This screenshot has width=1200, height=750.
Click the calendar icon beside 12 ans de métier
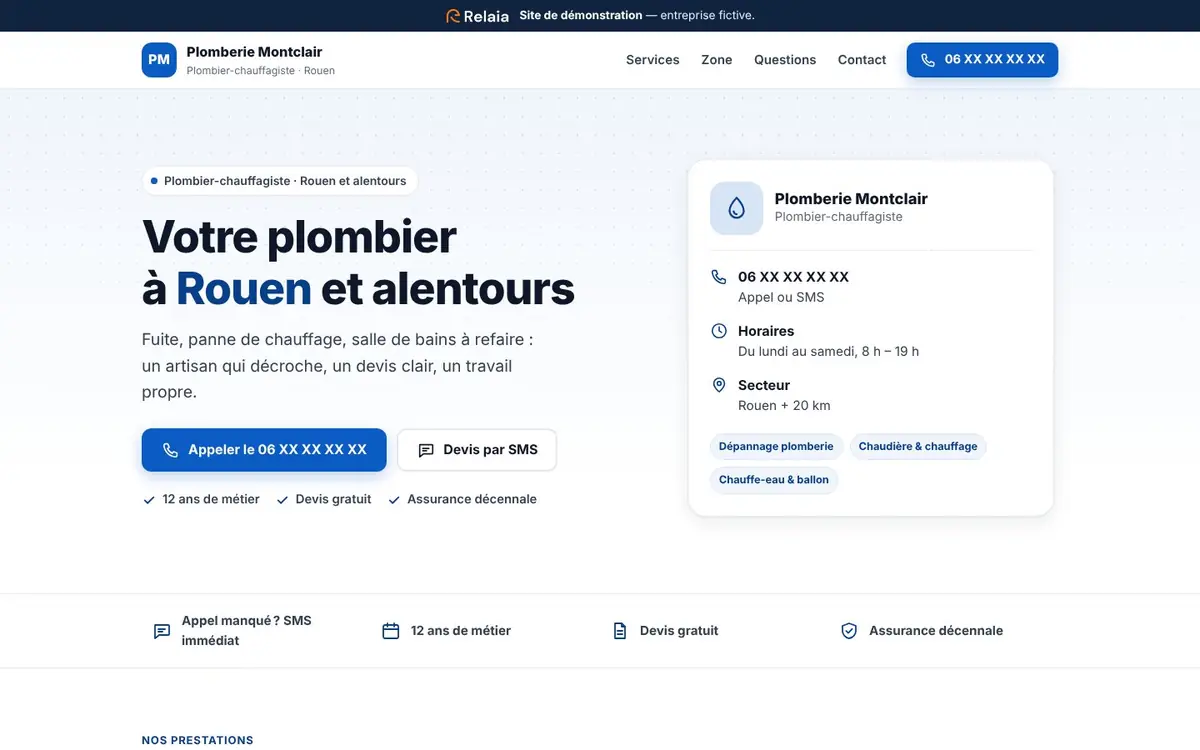tap(391, 631)
